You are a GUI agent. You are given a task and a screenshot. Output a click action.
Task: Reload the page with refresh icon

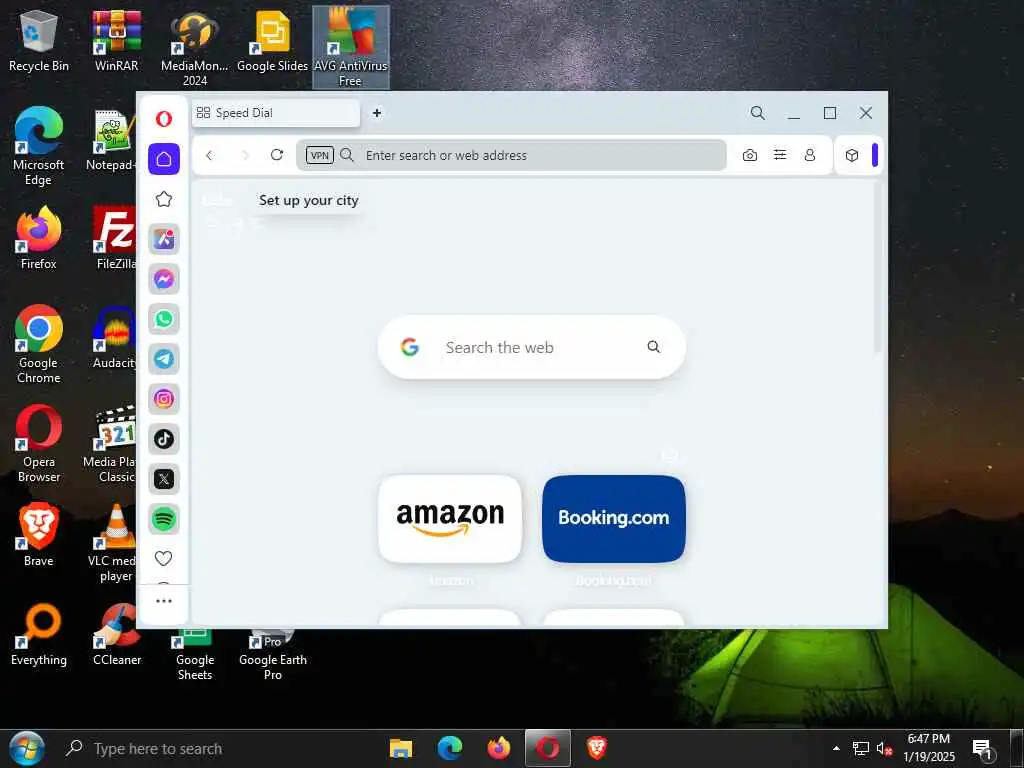point(277,155)
